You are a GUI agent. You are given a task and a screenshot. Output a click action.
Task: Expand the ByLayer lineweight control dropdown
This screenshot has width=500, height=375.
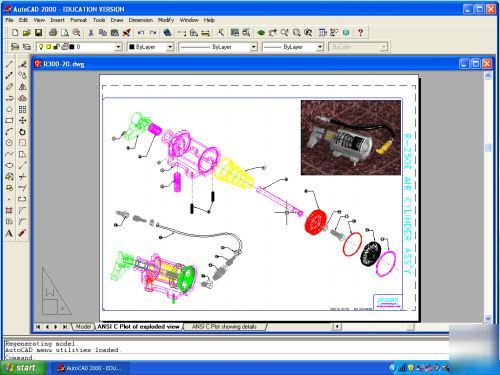pos(320,47)
